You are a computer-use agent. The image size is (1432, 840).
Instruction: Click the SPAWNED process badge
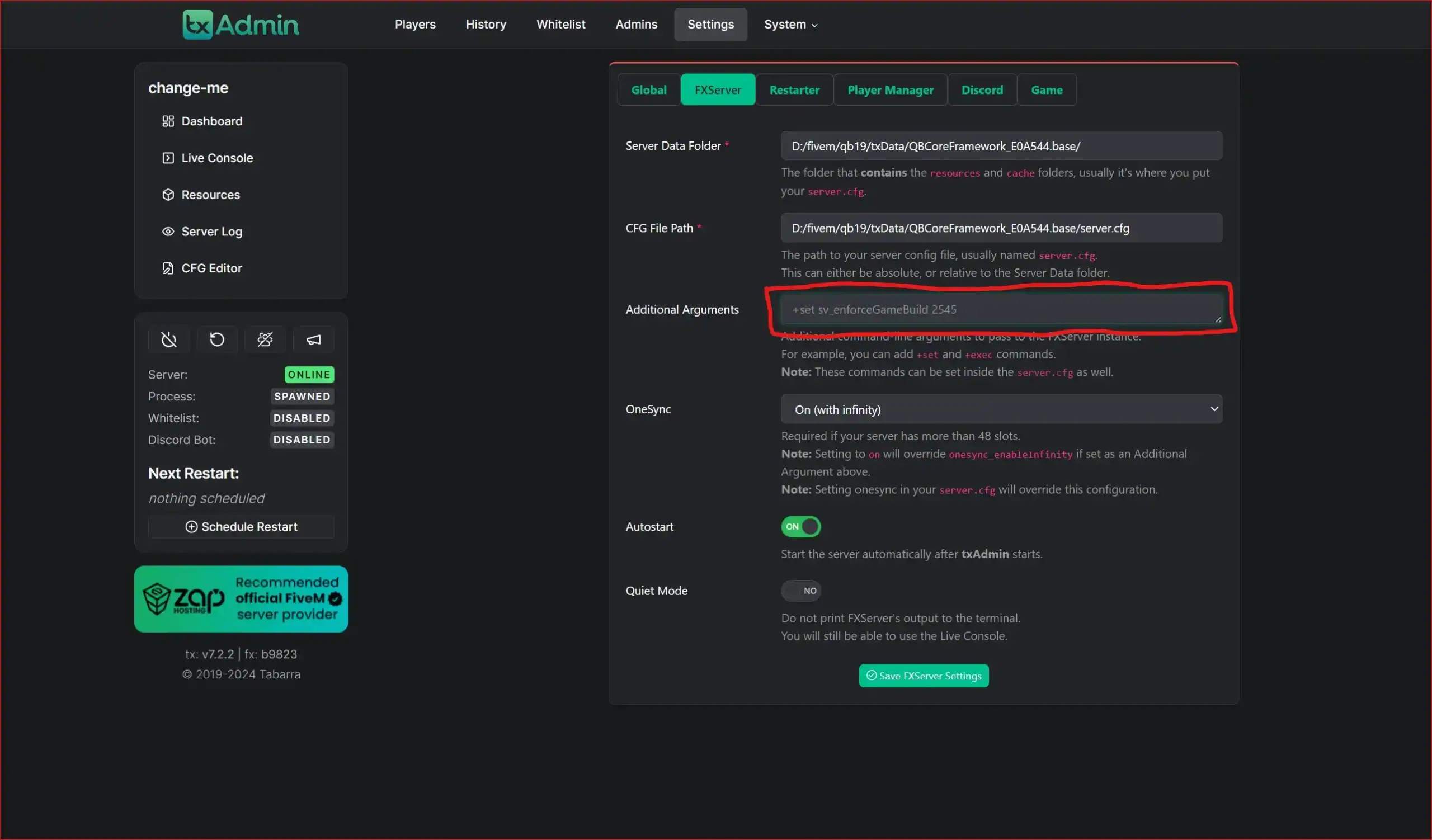302,396
